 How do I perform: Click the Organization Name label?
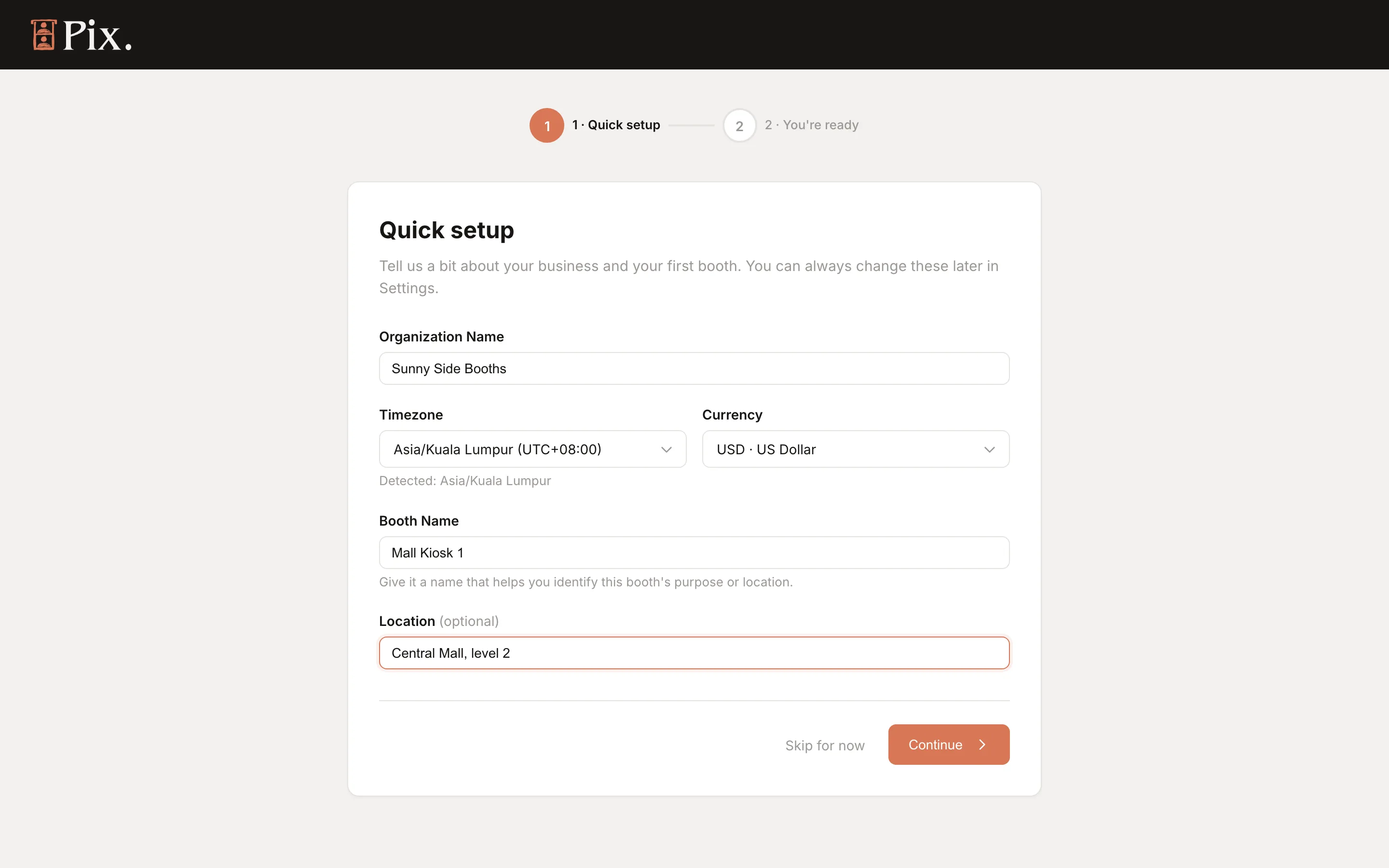(x=441, y=337)
